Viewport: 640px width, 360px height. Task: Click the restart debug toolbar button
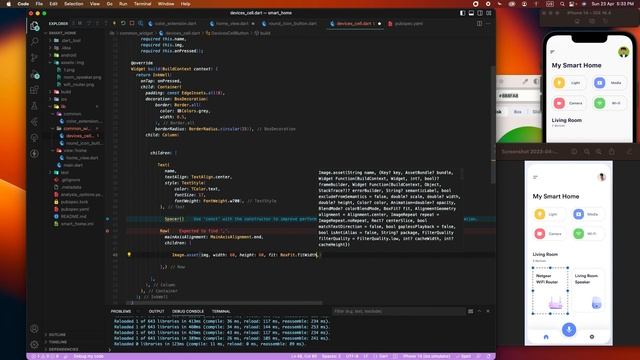click(x=123, y=23)
